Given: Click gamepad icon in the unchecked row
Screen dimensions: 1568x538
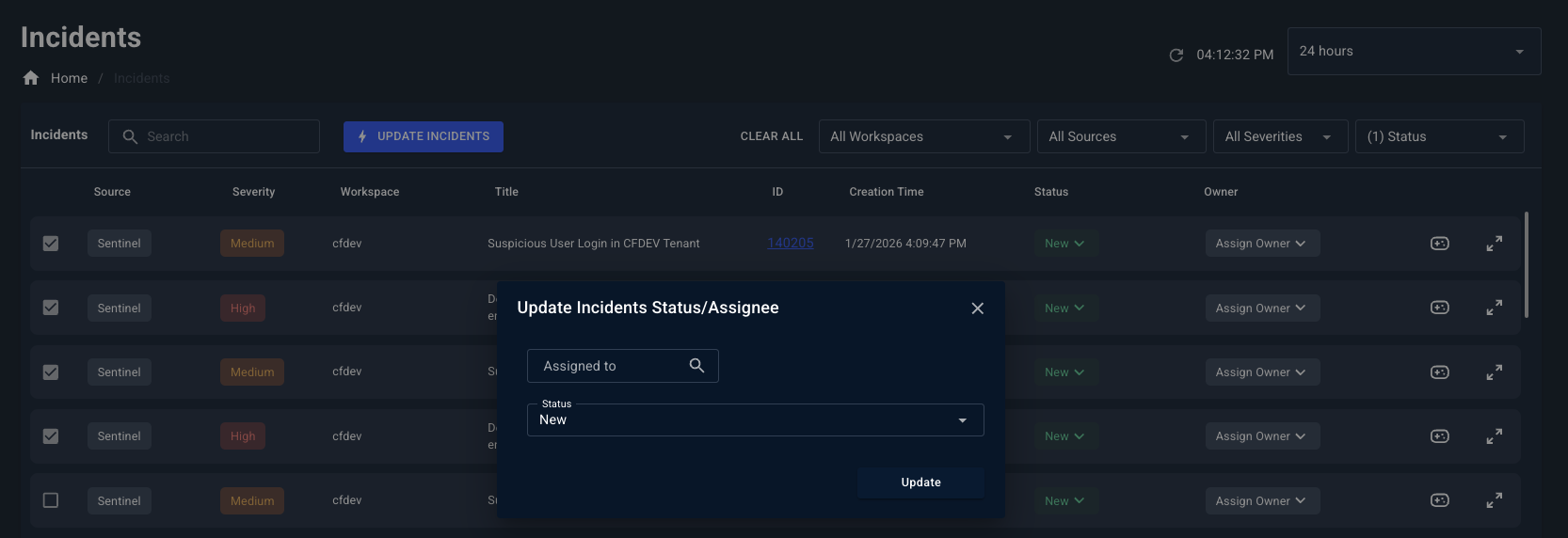Looking at the screenshot, I should click(1439, 500).
